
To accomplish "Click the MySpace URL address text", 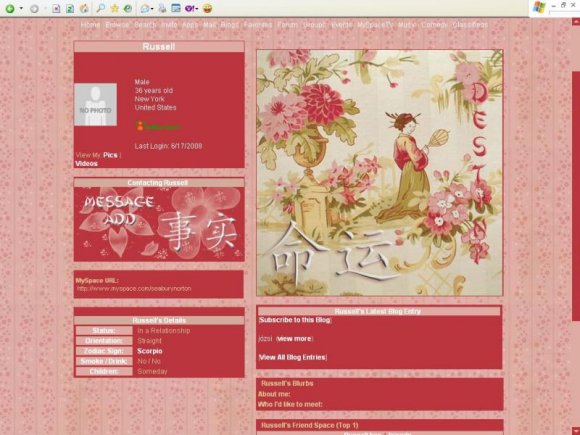I will (x=134, y=289).
